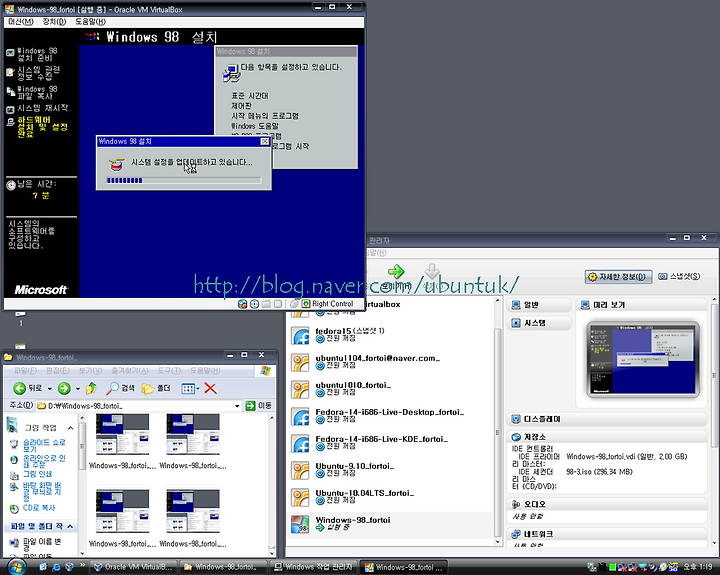Click the Storage (저장소) section icon in details
Image resolution: width=720 pixels, height=575 pixels.
(516, 437)
